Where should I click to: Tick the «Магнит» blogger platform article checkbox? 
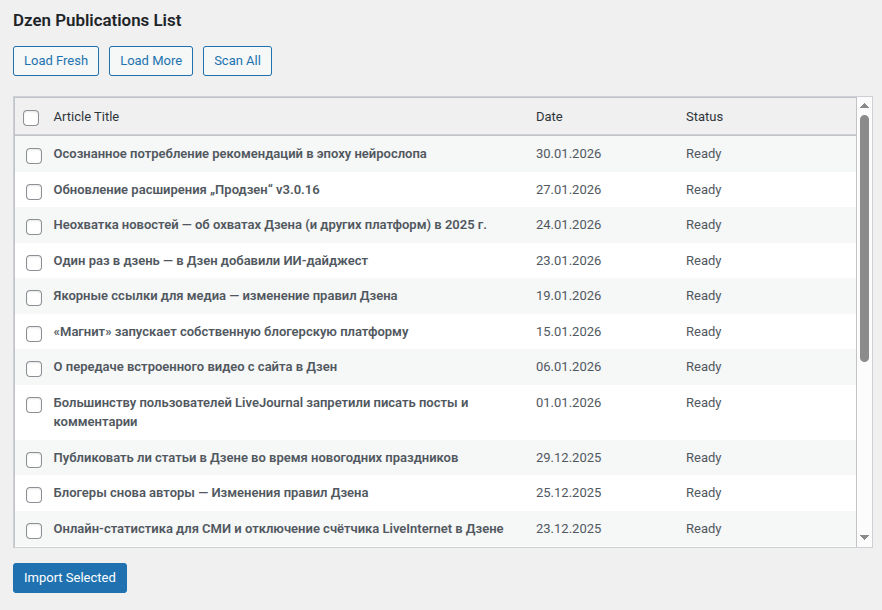point(34,333)
